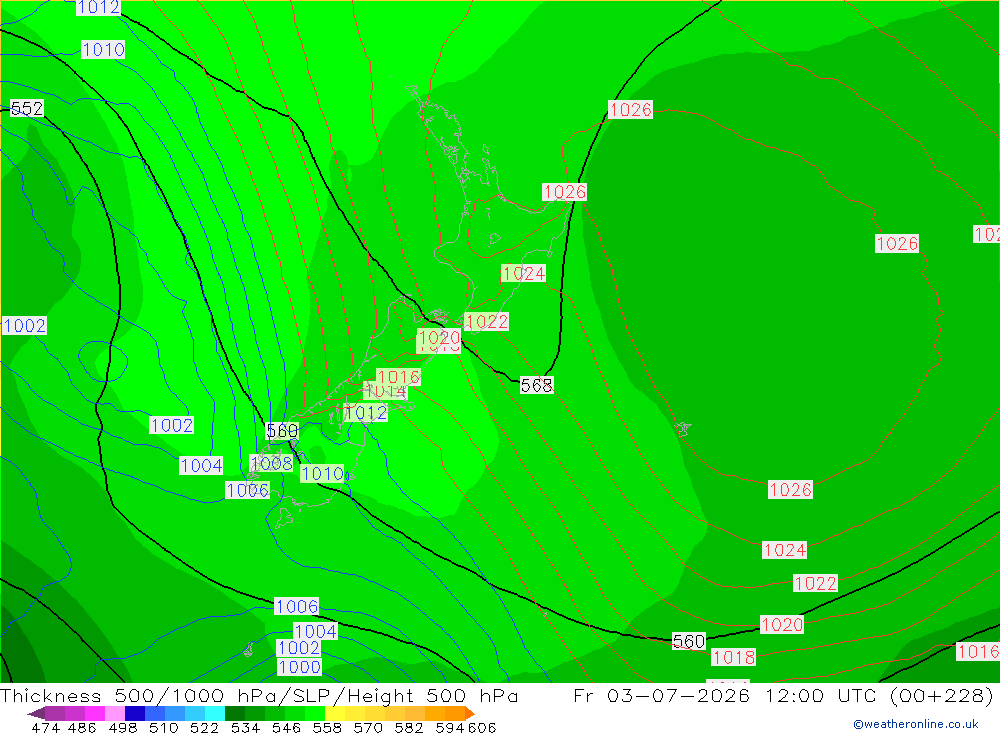Screen dimensions: 1000x733
Task: Click the light pink legend swatch
Action: [x=115, y=713]
